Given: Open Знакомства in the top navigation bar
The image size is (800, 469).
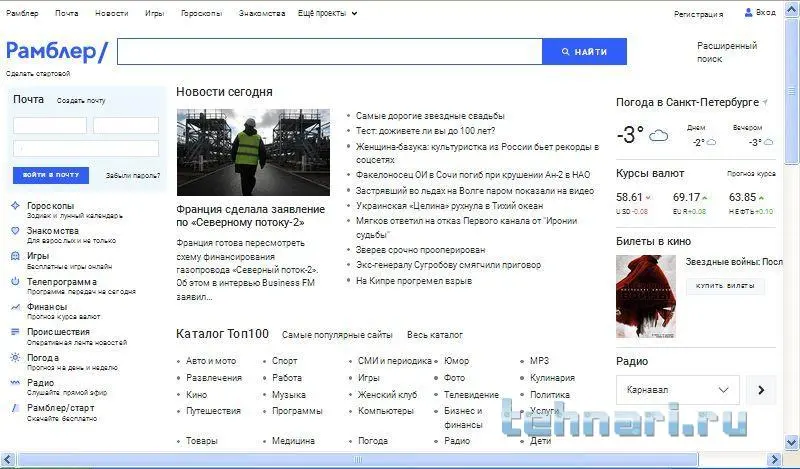Looking at the screenshot, I should coord(262,13).
